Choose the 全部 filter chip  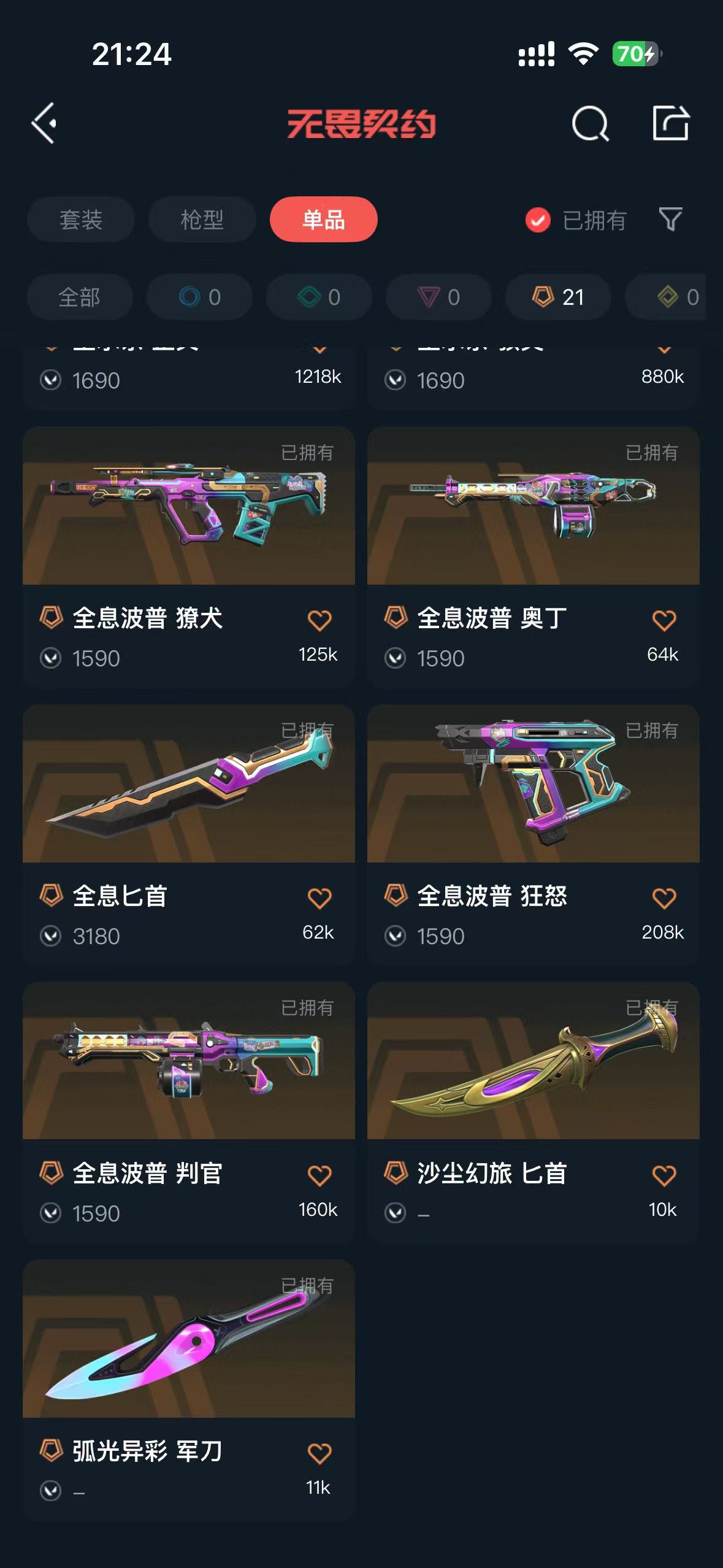point(80,297)
